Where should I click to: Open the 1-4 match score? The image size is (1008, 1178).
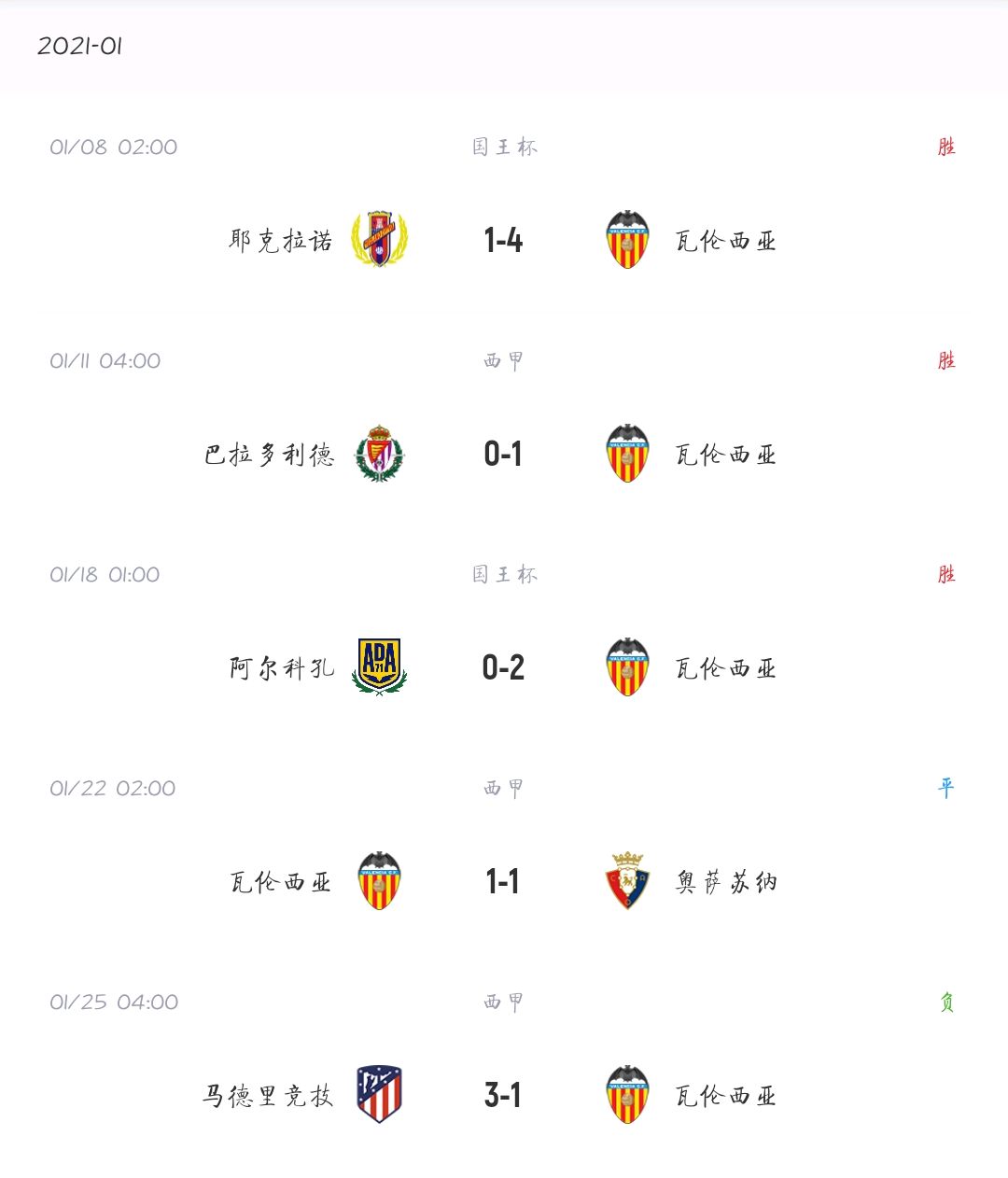[503, 241]
